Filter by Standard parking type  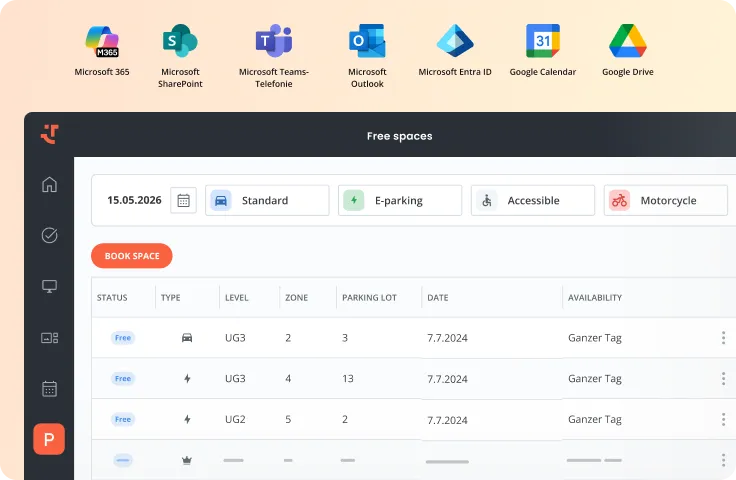(x=267, y=200)
